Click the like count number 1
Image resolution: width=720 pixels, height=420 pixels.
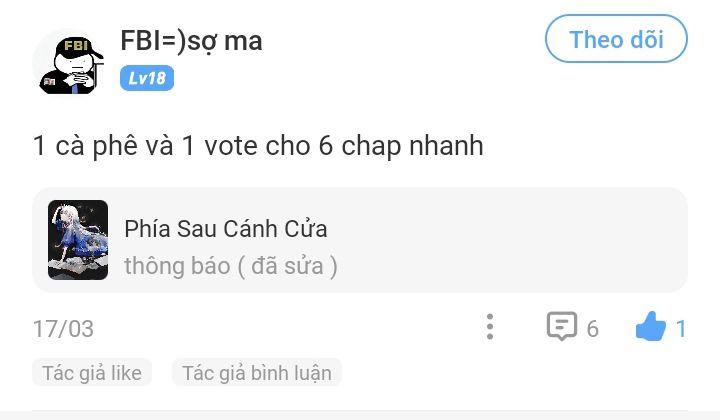[x=681, y=328]
